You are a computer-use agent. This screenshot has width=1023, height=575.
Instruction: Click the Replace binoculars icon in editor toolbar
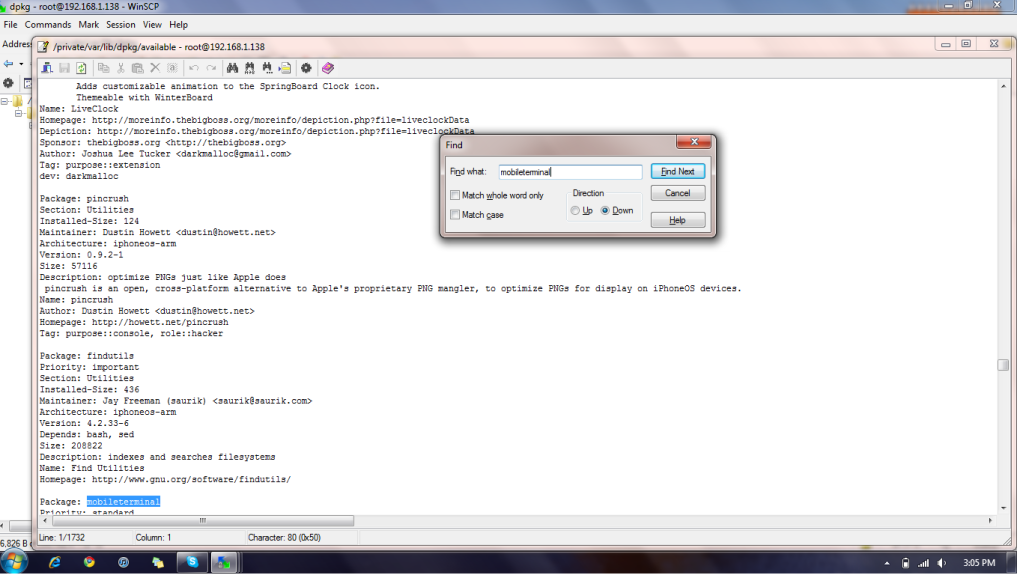250,68
